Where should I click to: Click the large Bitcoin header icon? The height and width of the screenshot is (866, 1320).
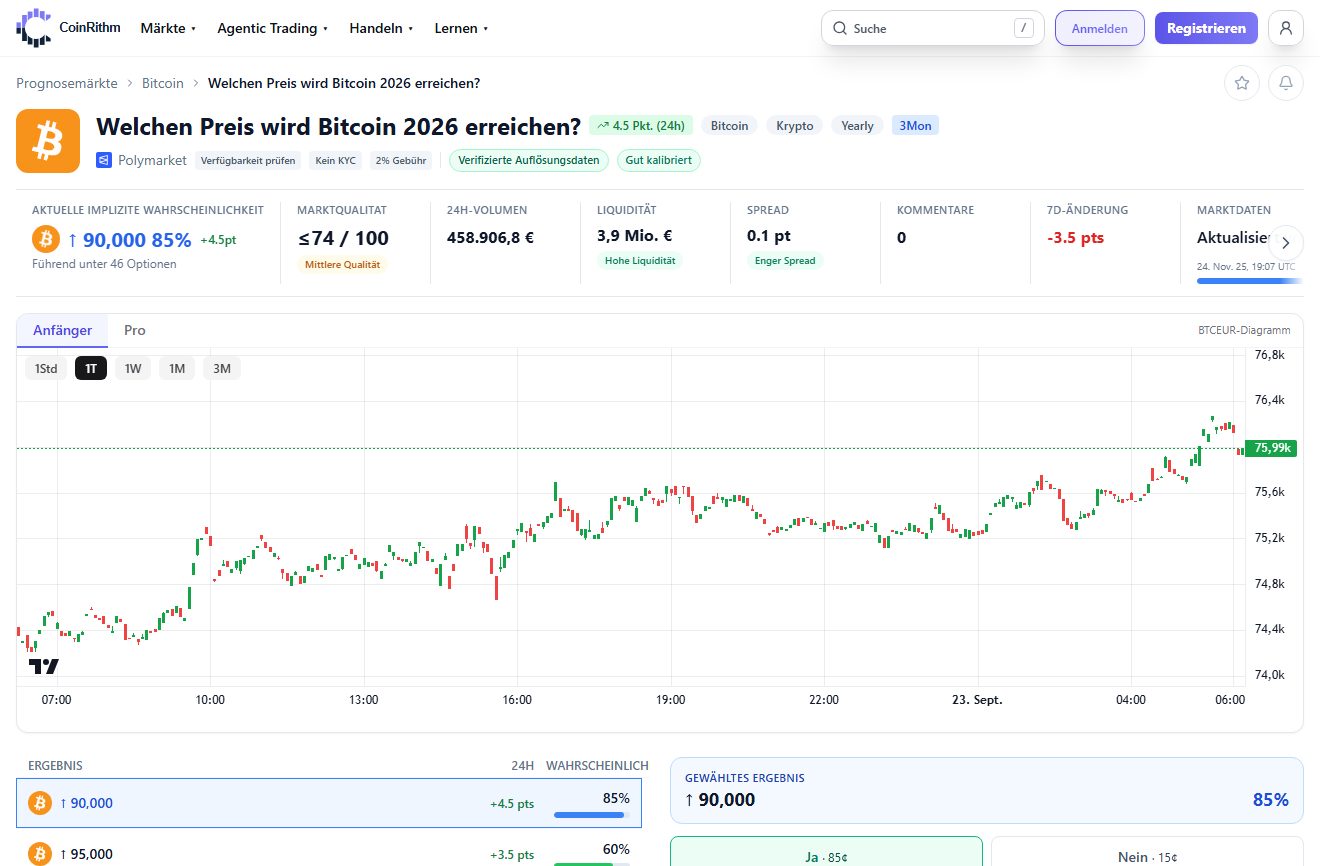click(48, 141)
